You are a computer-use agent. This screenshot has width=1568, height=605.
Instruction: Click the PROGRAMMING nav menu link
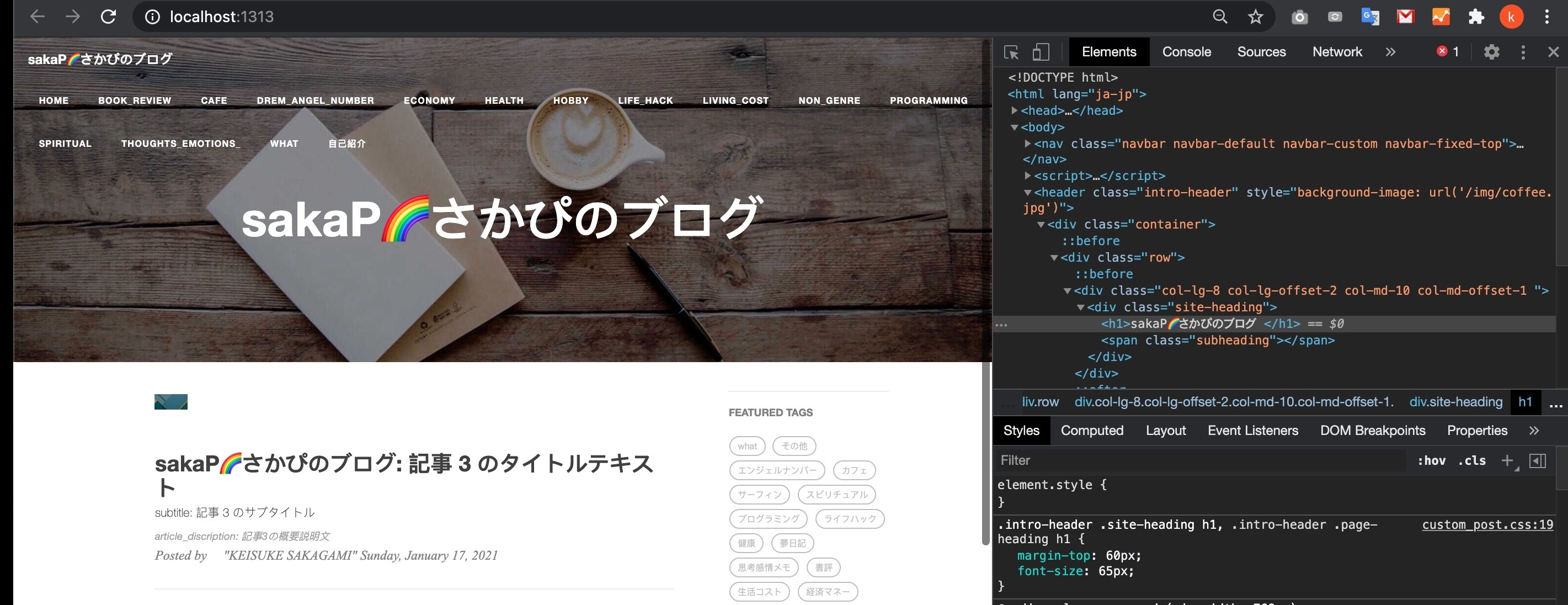[928, 100]
